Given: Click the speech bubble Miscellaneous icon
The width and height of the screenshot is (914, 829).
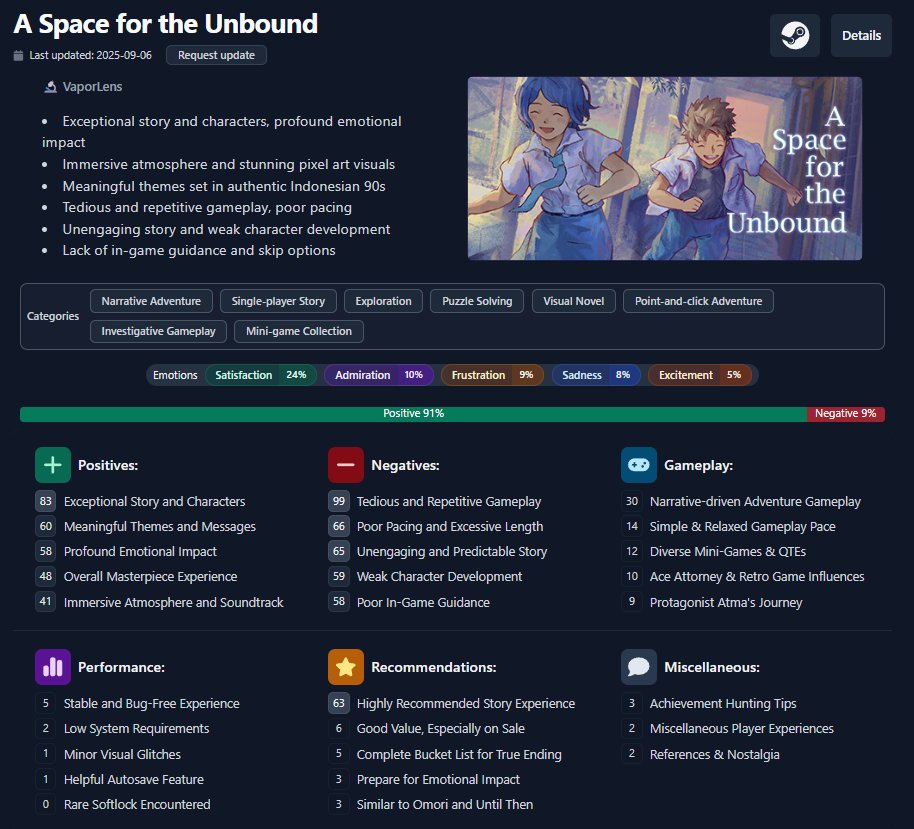Looking at the screenshot, I should pos(639,666).
